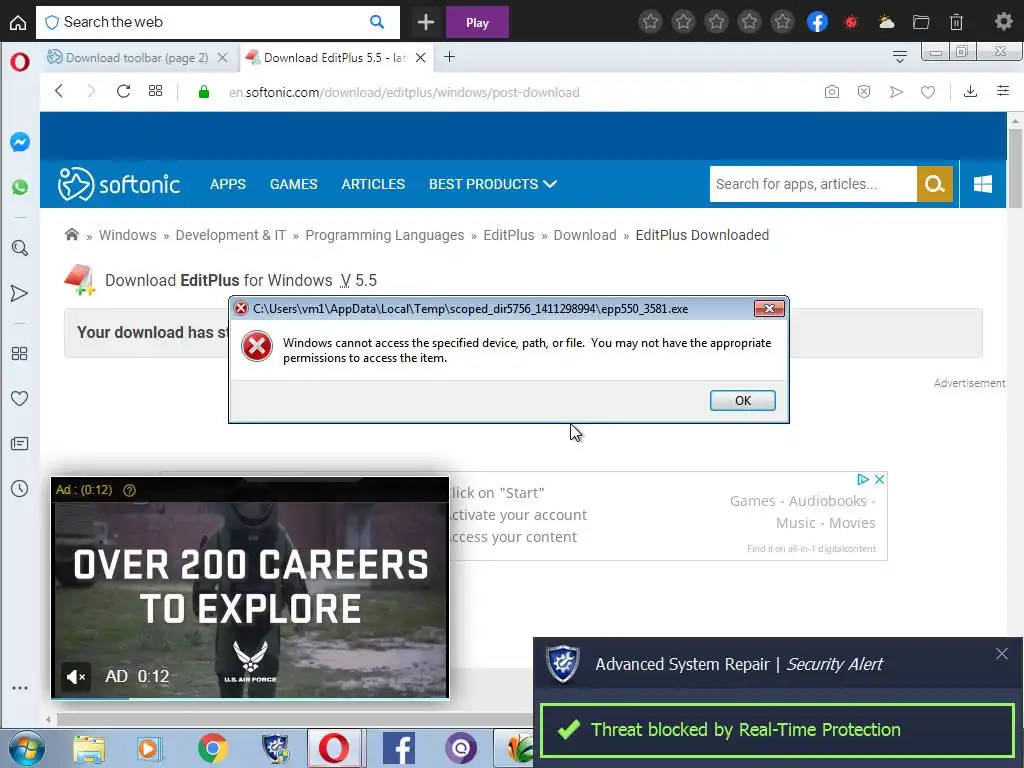The width and height of the screenshot is (1024, 768).
Task: Open personal news icon in sidebar
Action: coord(20,444)
